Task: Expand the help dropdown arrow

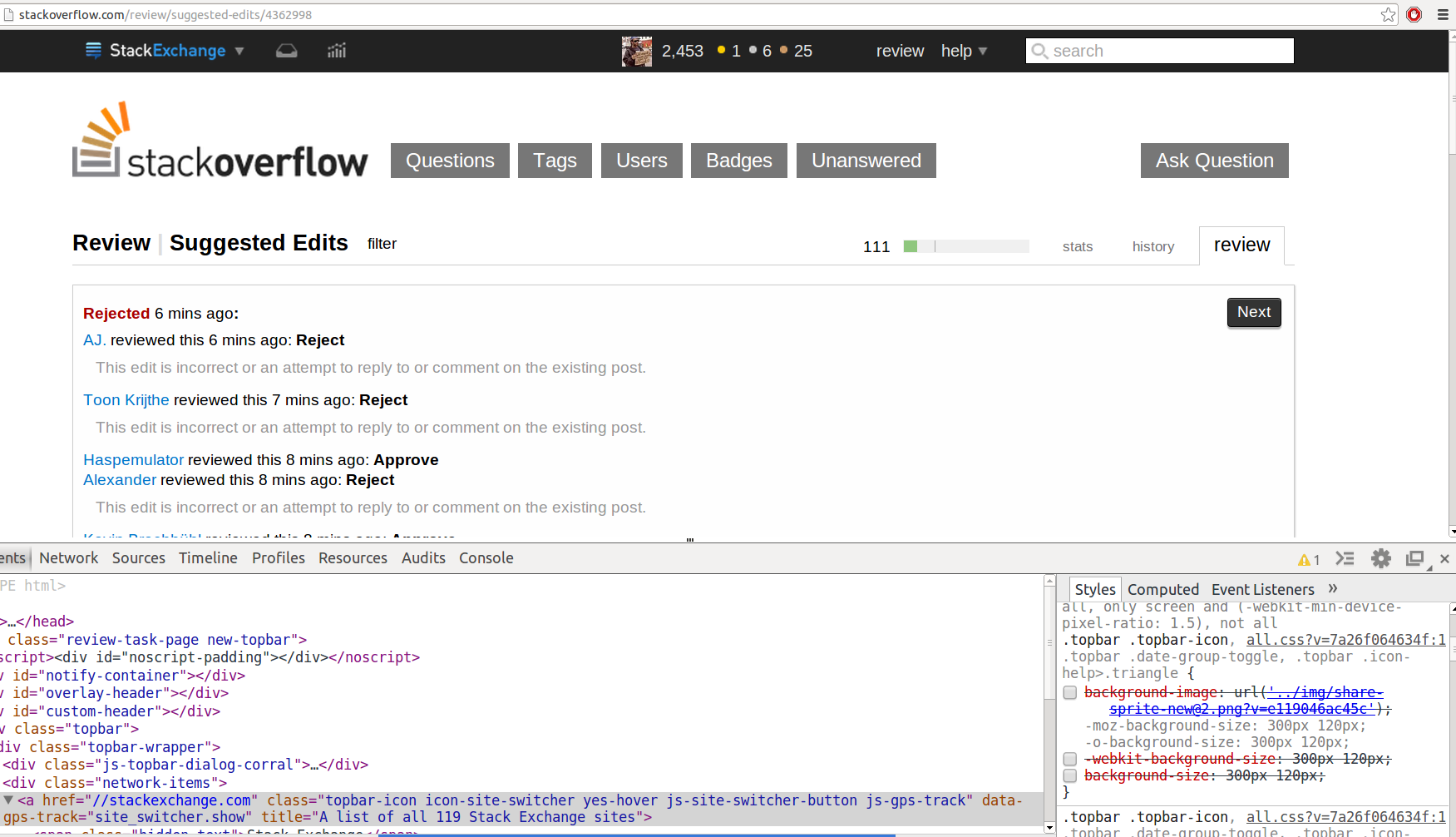Action: pos(983,52)
